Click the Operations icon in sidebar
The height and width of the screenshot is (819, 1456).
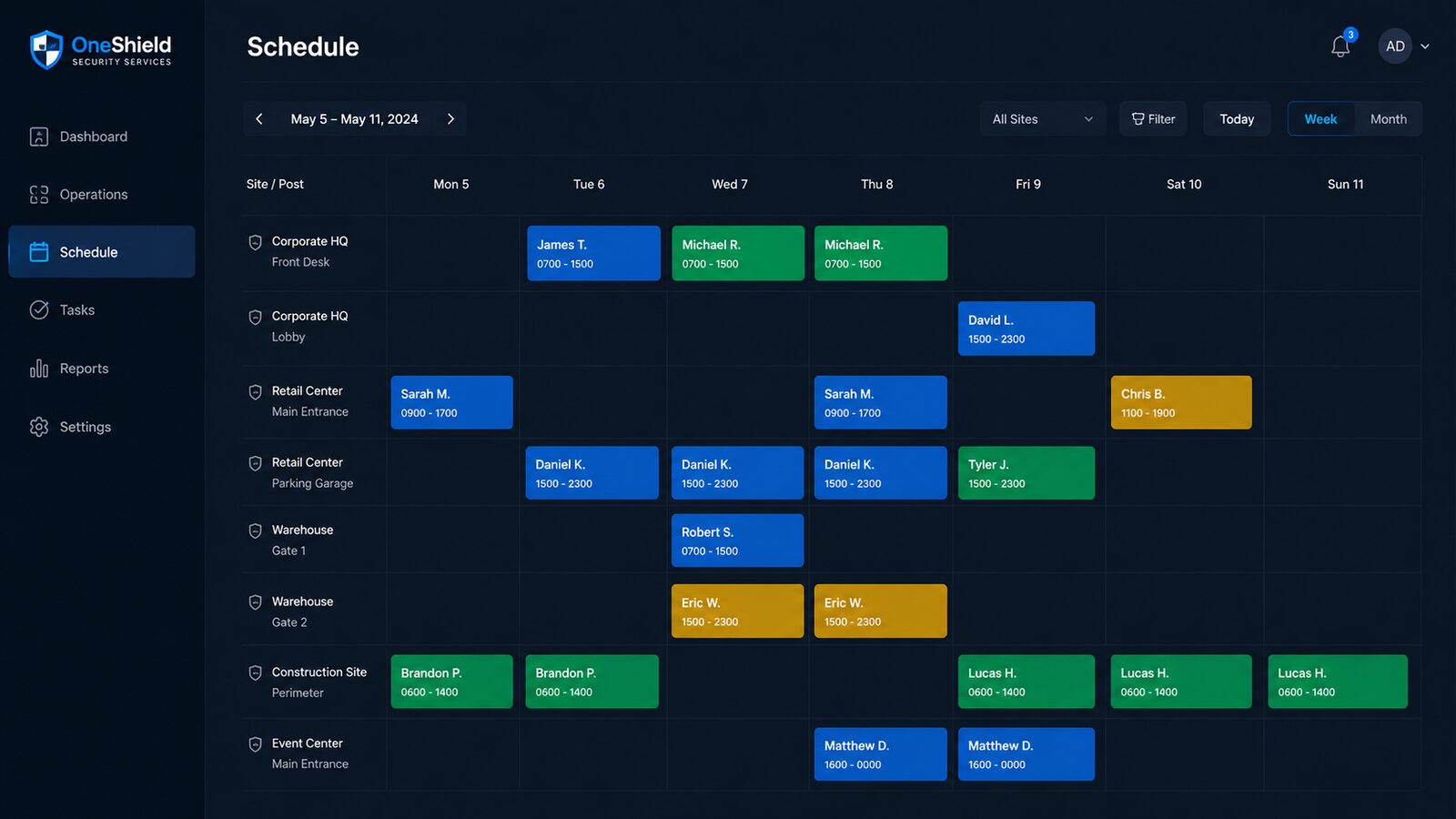pos(39,195)
